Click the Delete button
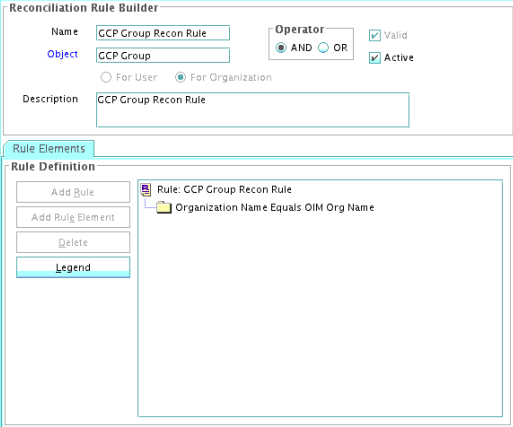This screenshot has width=513, height=427. [73, 242]
